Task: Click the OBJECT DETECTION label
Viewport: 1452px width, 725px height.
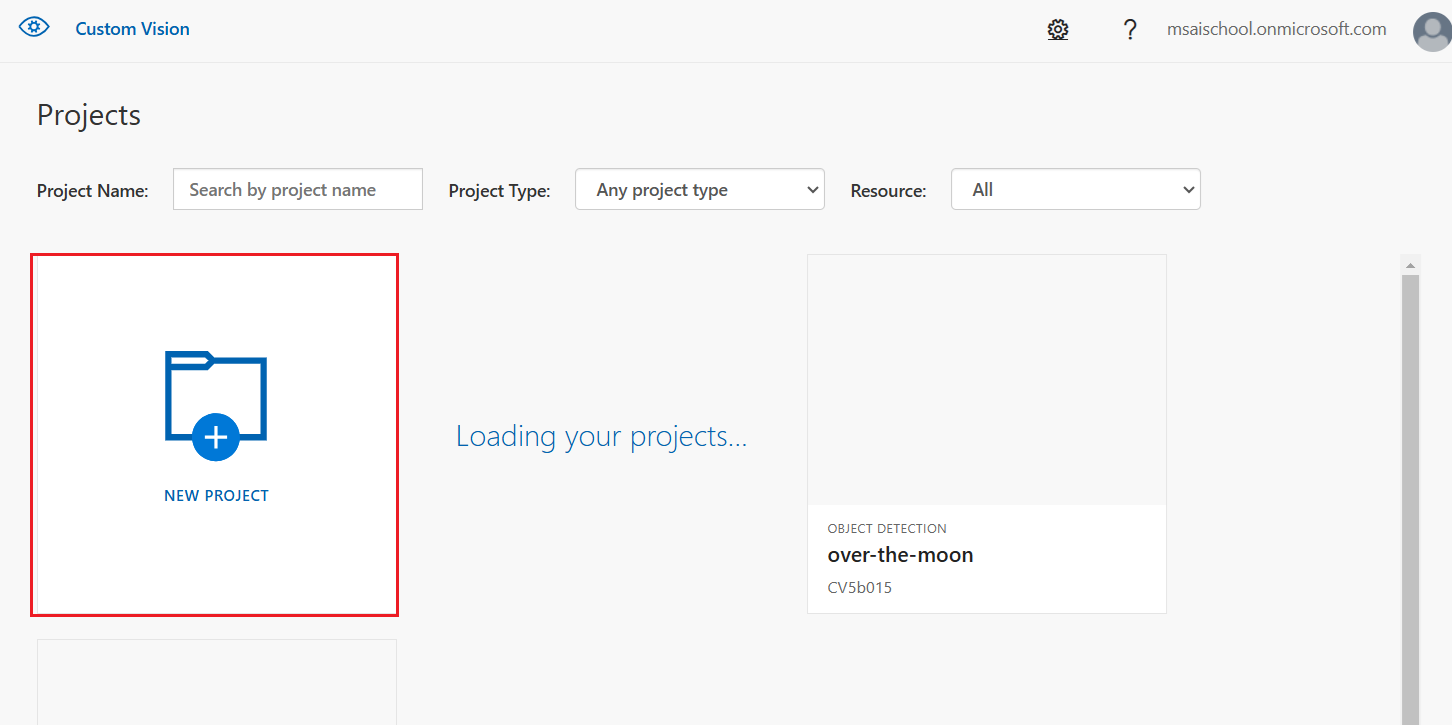Action: [887, 528]
